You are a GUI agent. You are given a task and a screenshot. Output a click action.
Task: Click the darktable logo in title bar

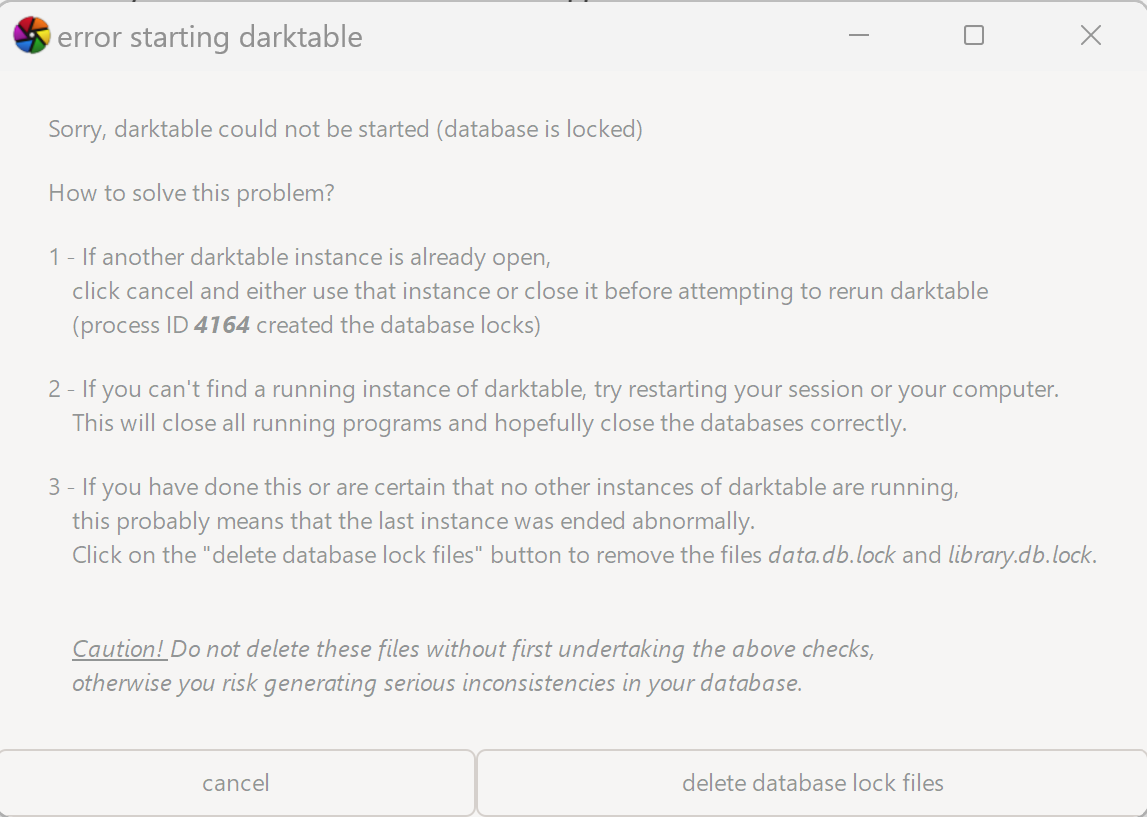tap(31, 36)
